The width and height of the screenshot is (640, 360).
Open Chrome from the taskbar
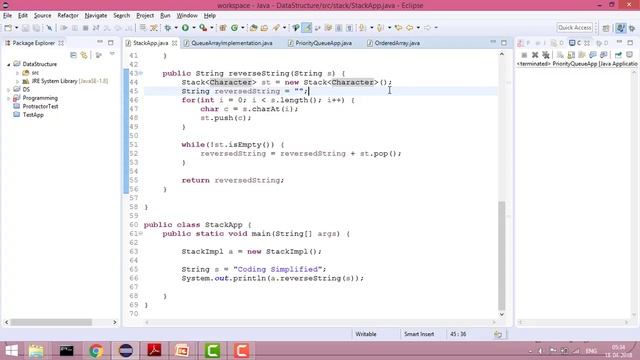click(96, 351)
